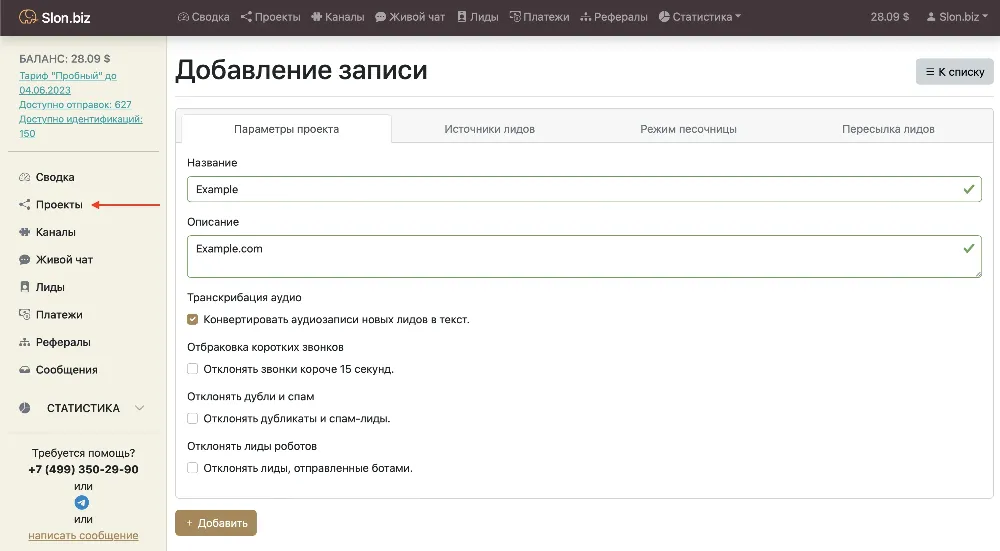
Task: Enable rejecting calls shorter than 15 seconds
Action: pyautogui.click(x=193, y=369)
